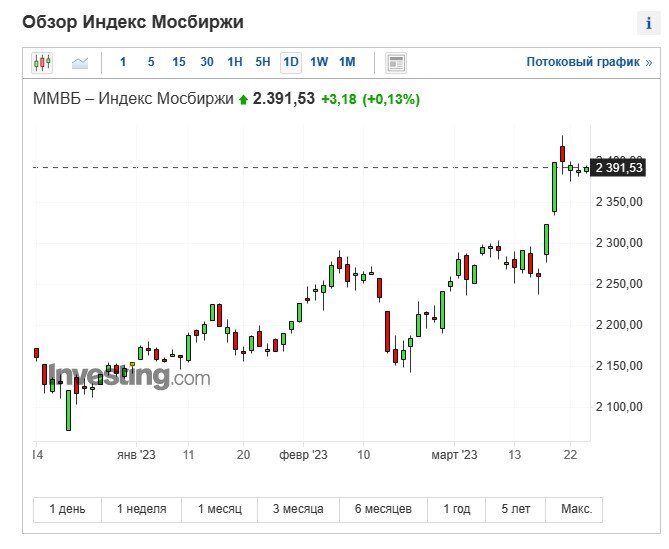Choose the 1 неделя range
The height and width of the screenshot is (549, 669).
(x=142, y=509)
